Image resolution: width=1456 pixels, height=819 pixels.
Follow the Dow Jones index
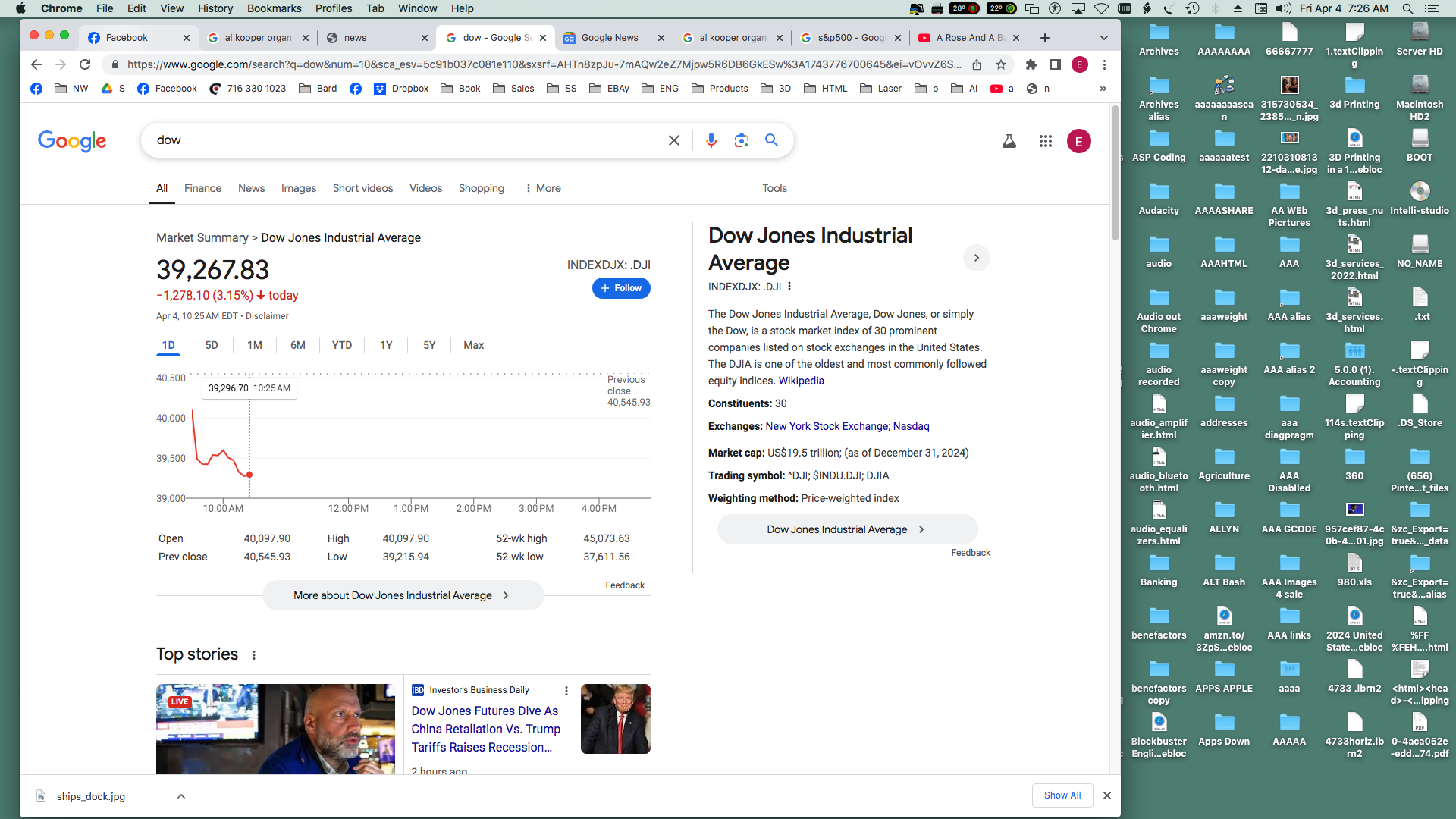[x=620, y=288]
